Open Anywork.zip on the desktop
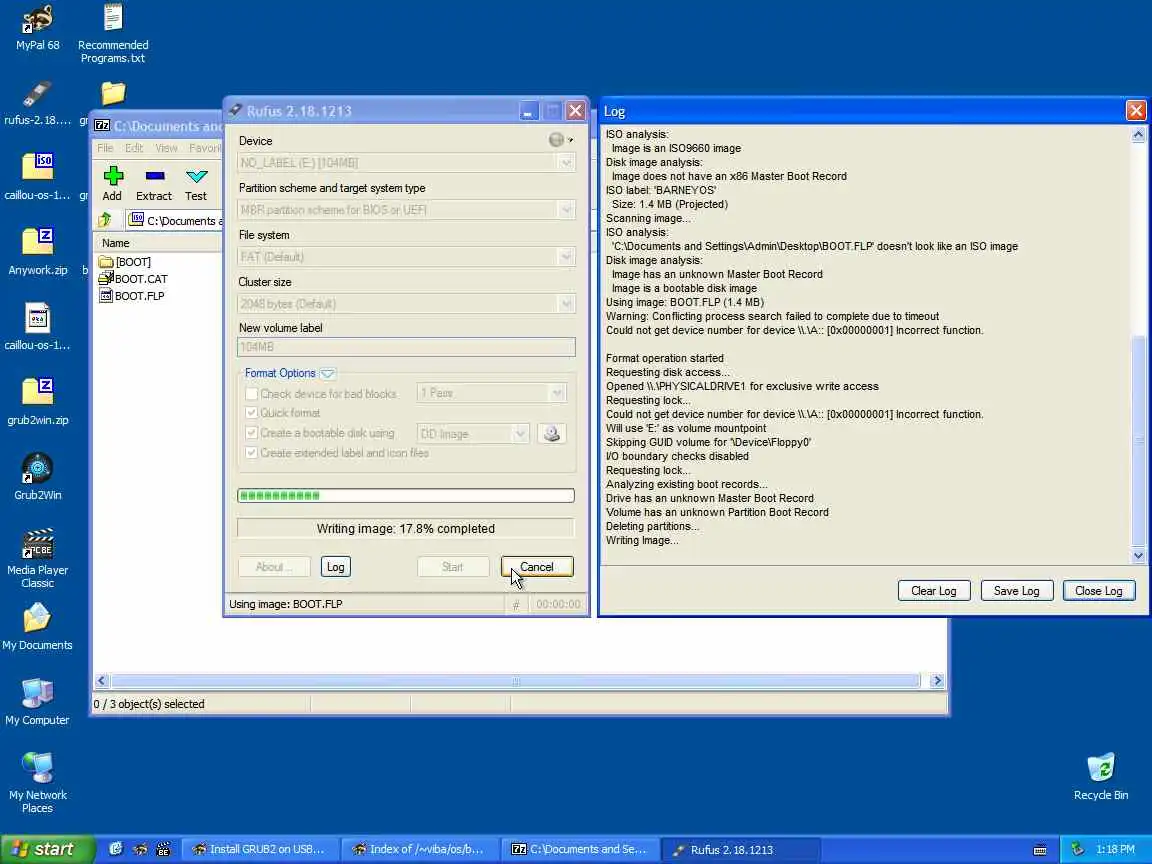Image resolution: width=1152 pixels, height=864 pixels. (x=37, y=252)
